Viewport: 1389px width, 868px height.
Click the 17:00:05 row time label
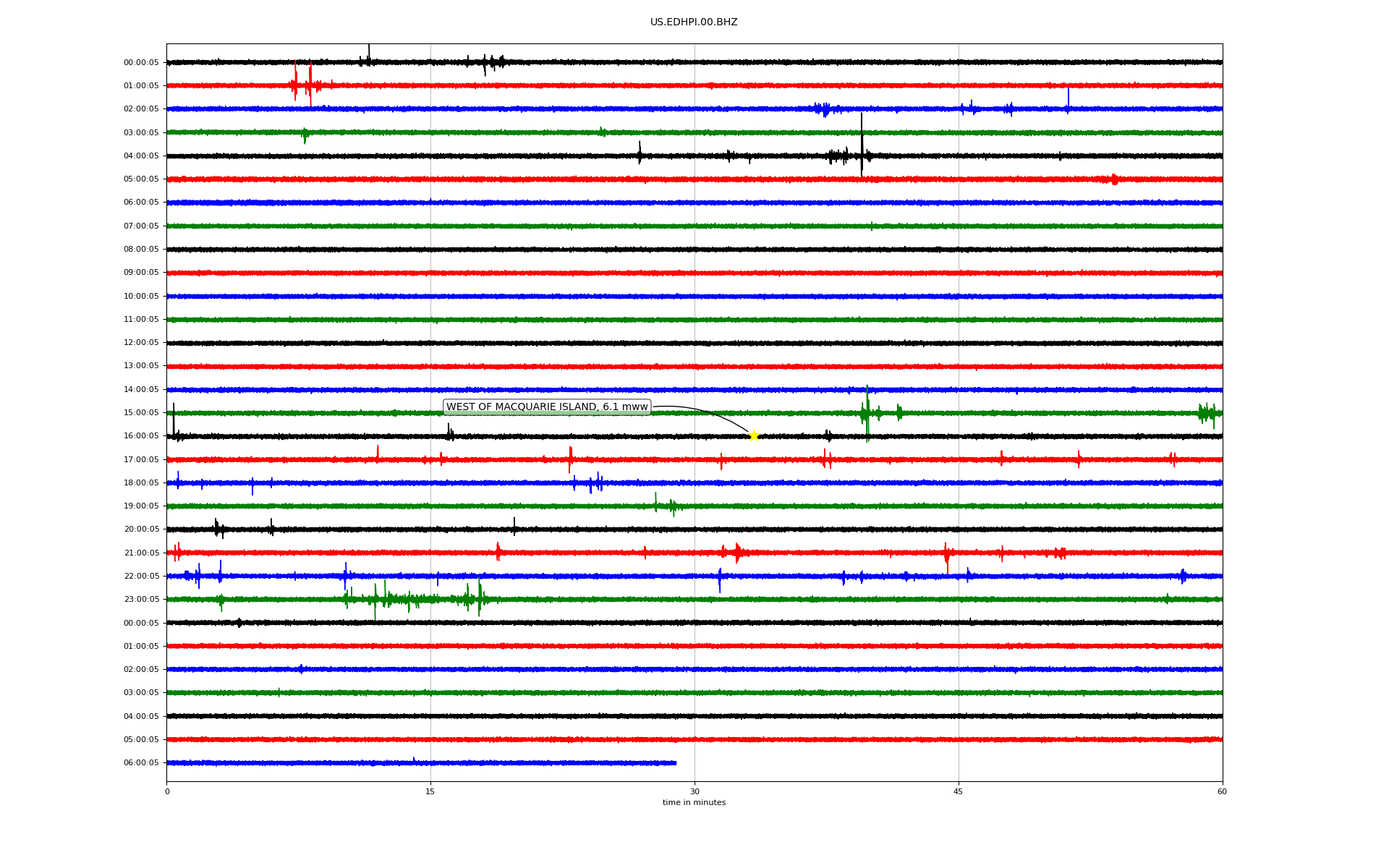pos(141,460)
